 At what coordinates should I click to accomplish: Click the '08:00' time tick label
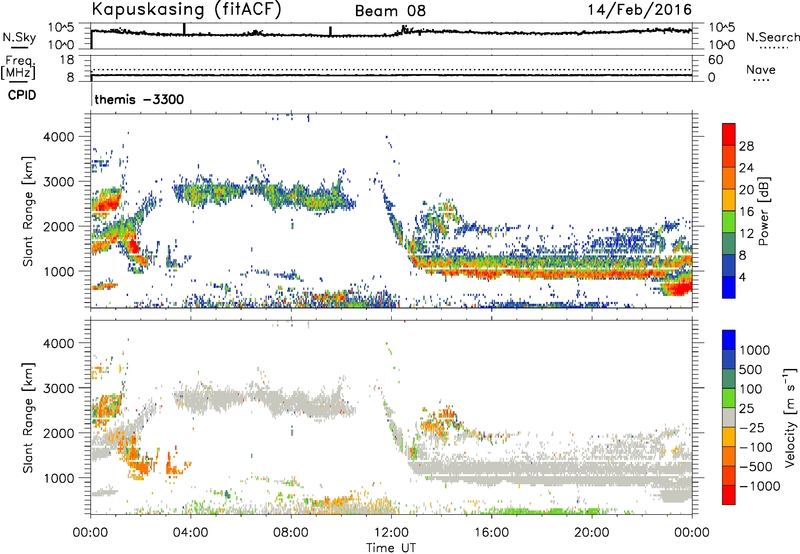291,533
